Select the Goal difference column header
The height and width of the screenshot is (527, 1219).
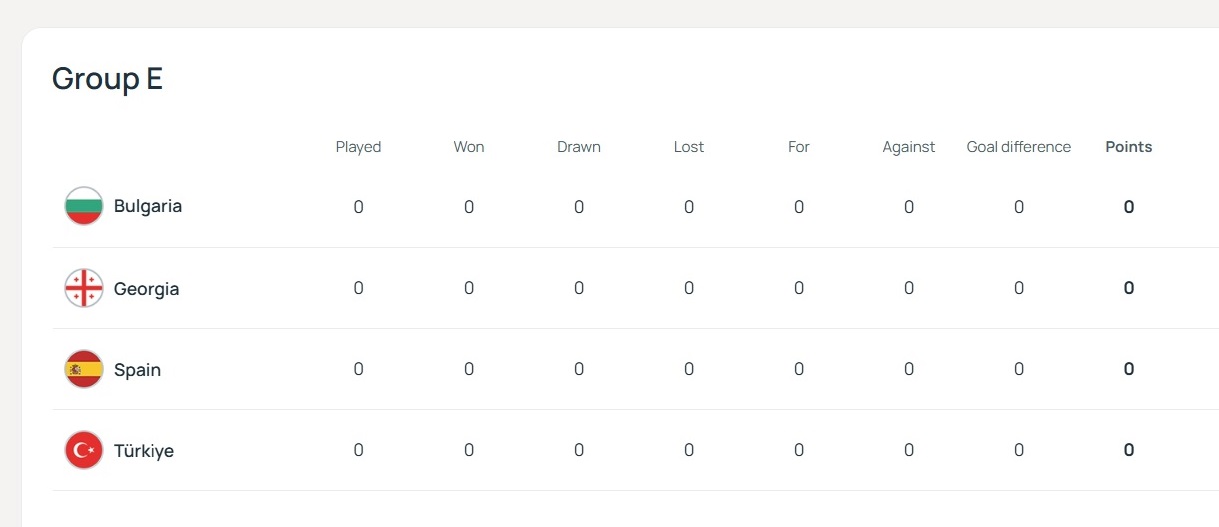[1018, 147]
